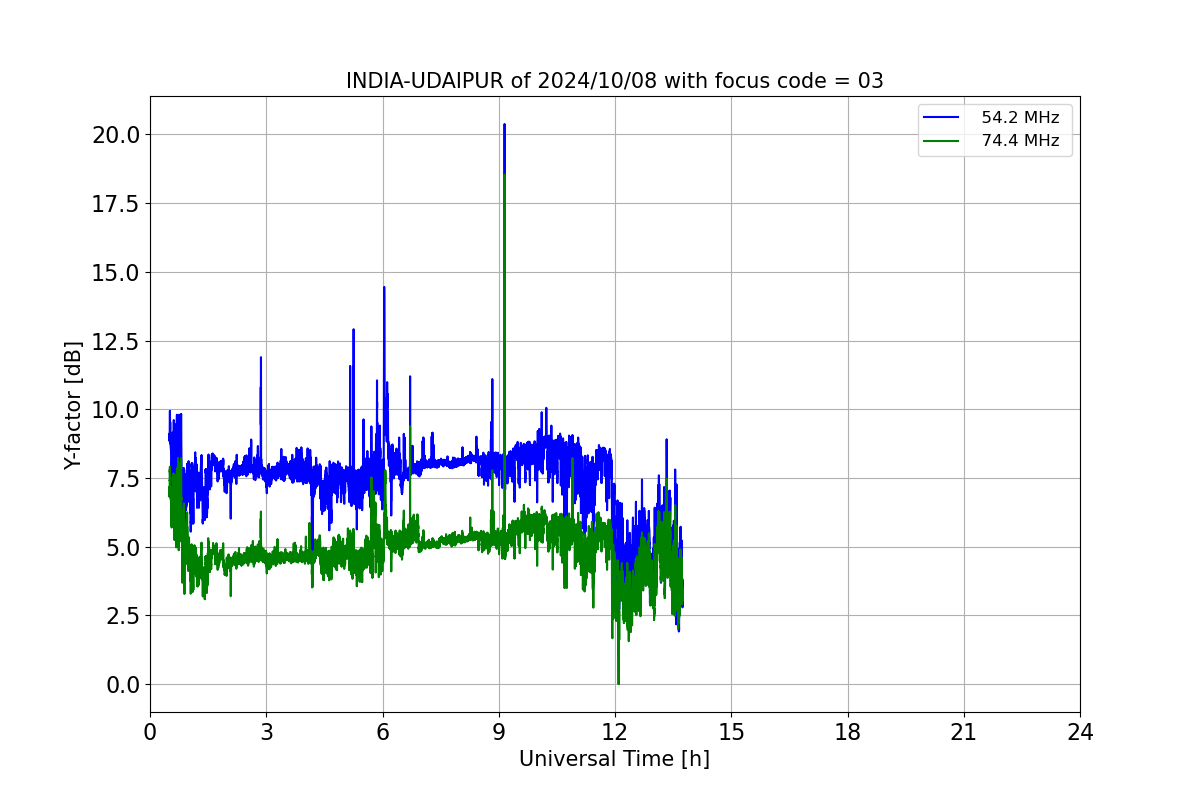Click the blue spike peak near 14.5 dB
This screenshot has height=800, width=1200.
(384, 289)
